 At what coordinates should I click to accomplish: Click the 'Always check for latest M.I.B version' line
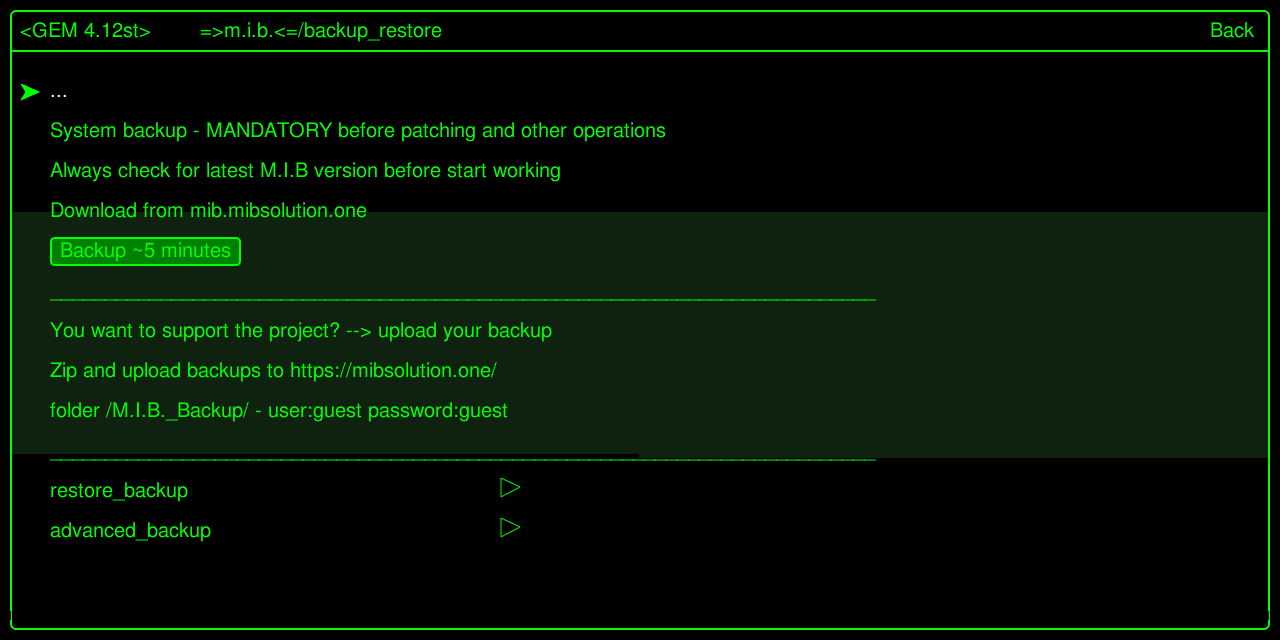pos(305,171)
